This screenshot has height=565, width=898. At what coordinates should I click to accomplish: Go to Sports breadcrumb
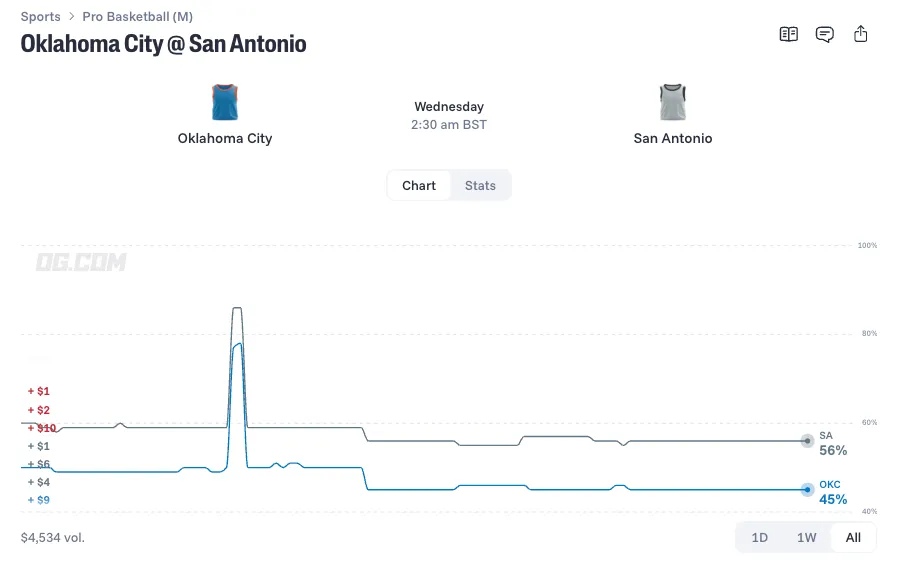click(x=41, y=17)
